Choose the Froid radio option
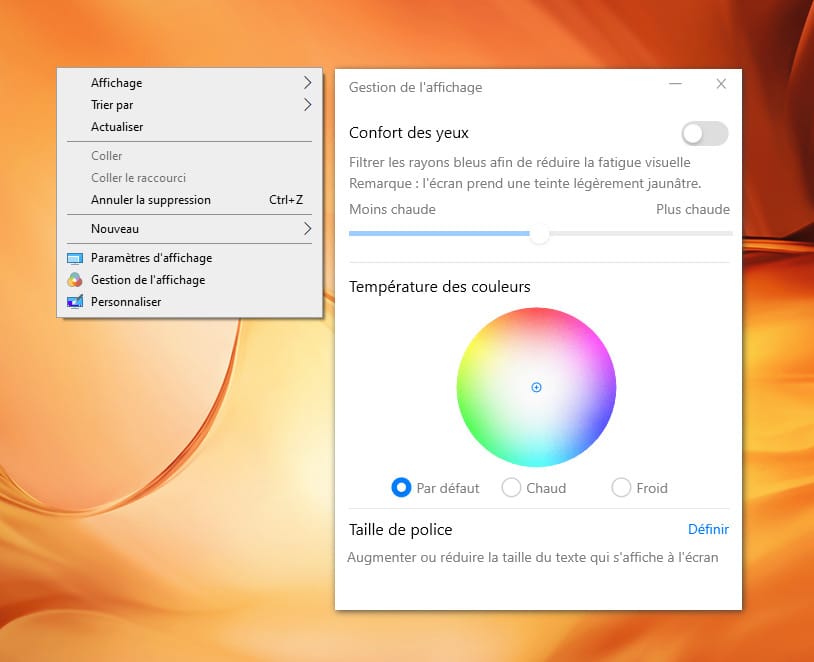Image resolution: width=814 pixels, height=662 pixels. tap(621, 488)
